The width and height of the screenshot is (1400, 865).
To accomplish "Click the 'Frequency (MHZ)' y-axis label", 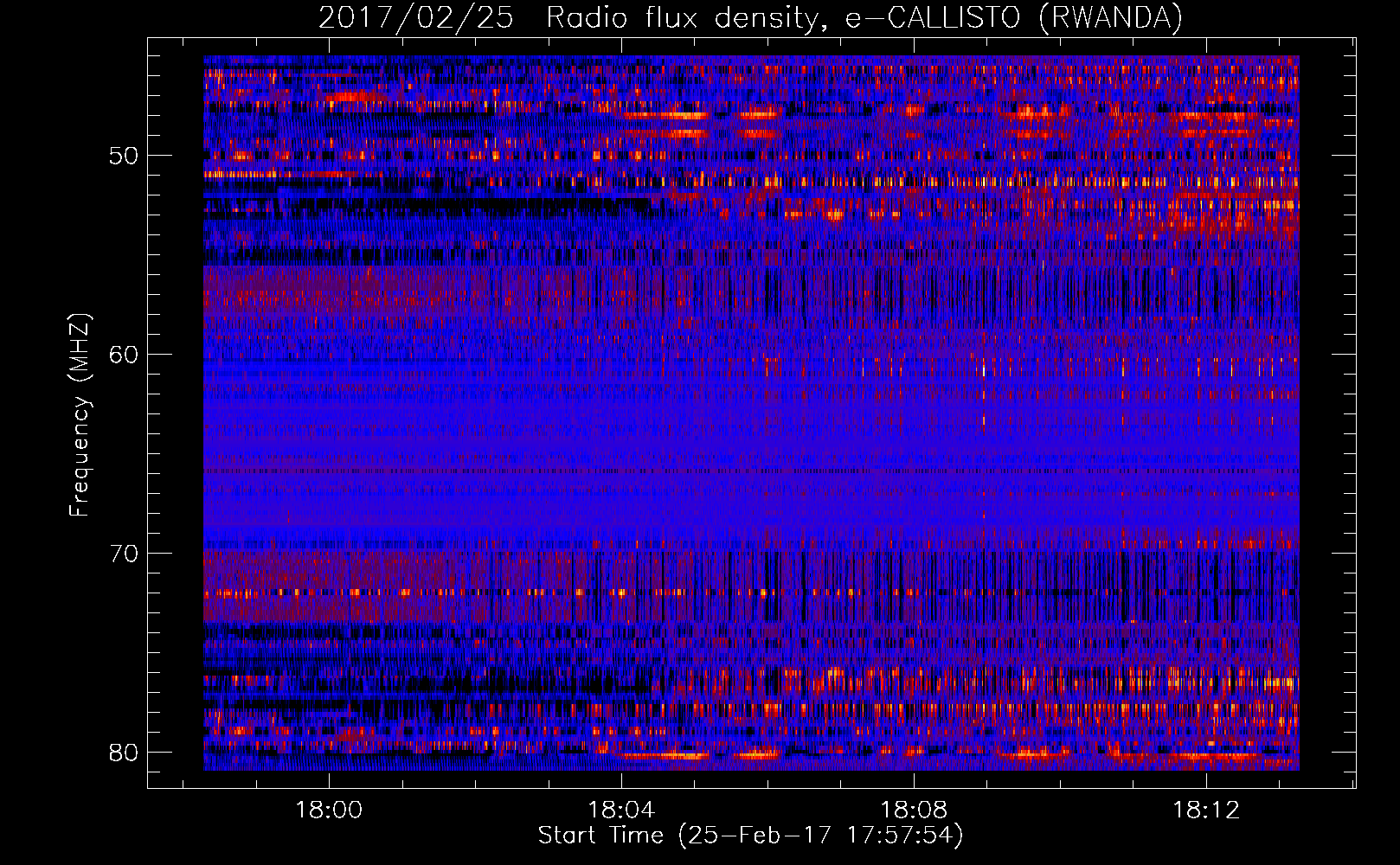I will [x=80, y=415].
